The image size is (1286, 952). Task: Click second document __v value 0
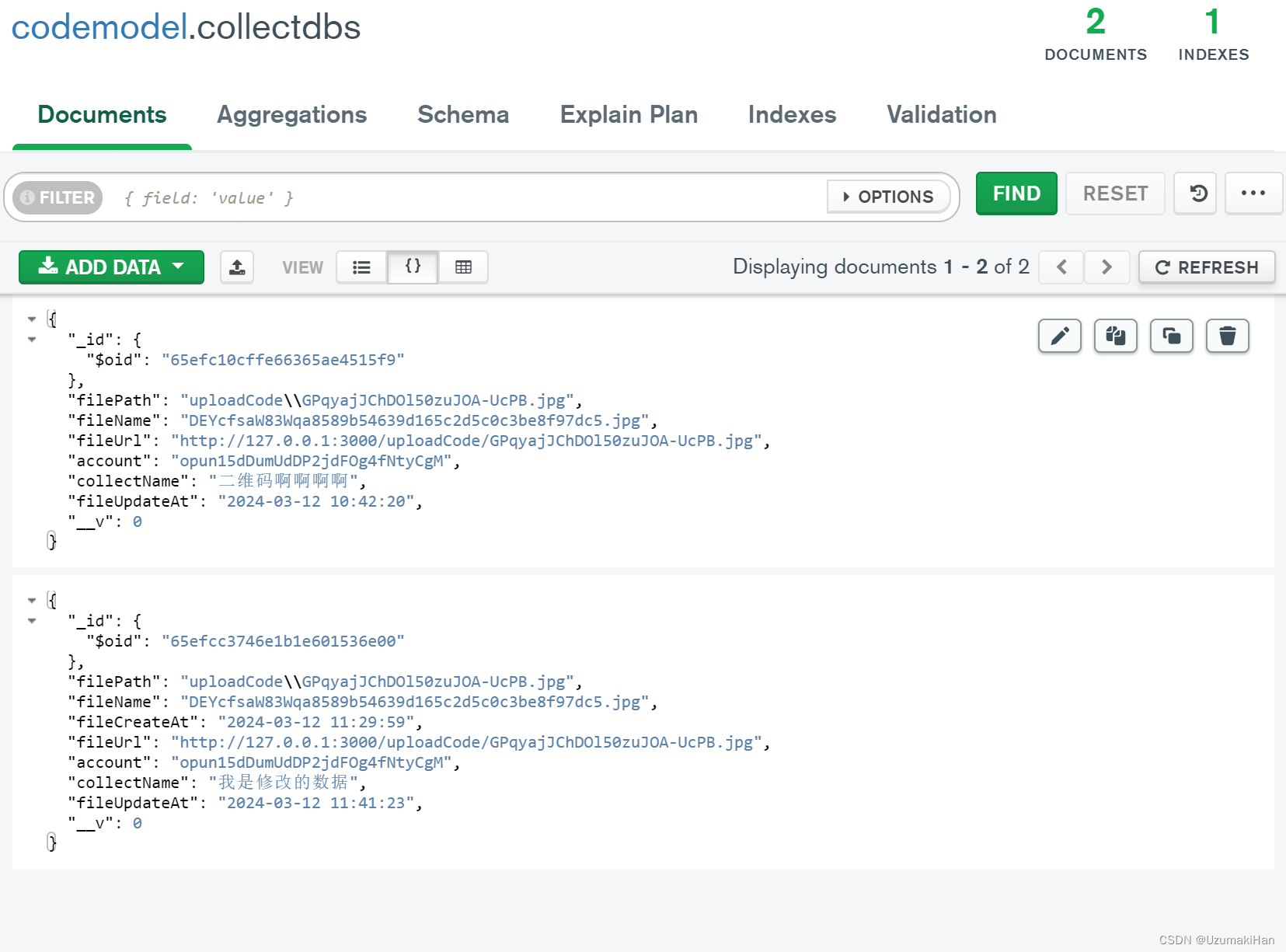138,823
